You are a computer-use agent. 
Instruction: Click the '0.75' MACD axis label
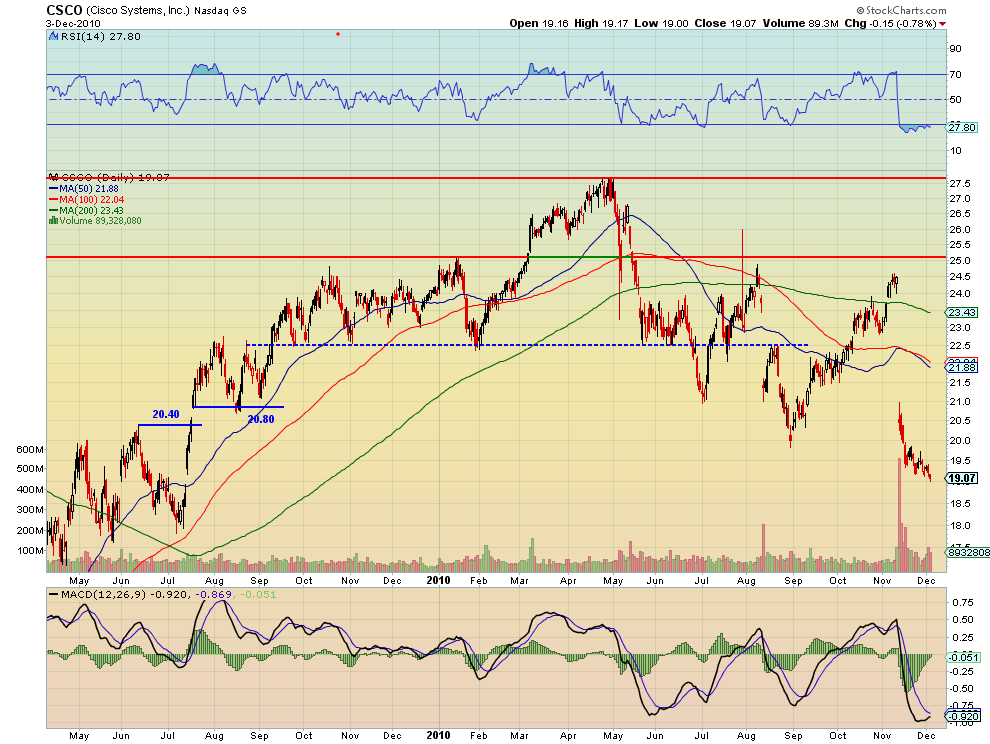pyautogui.click(x=962, y=603)
